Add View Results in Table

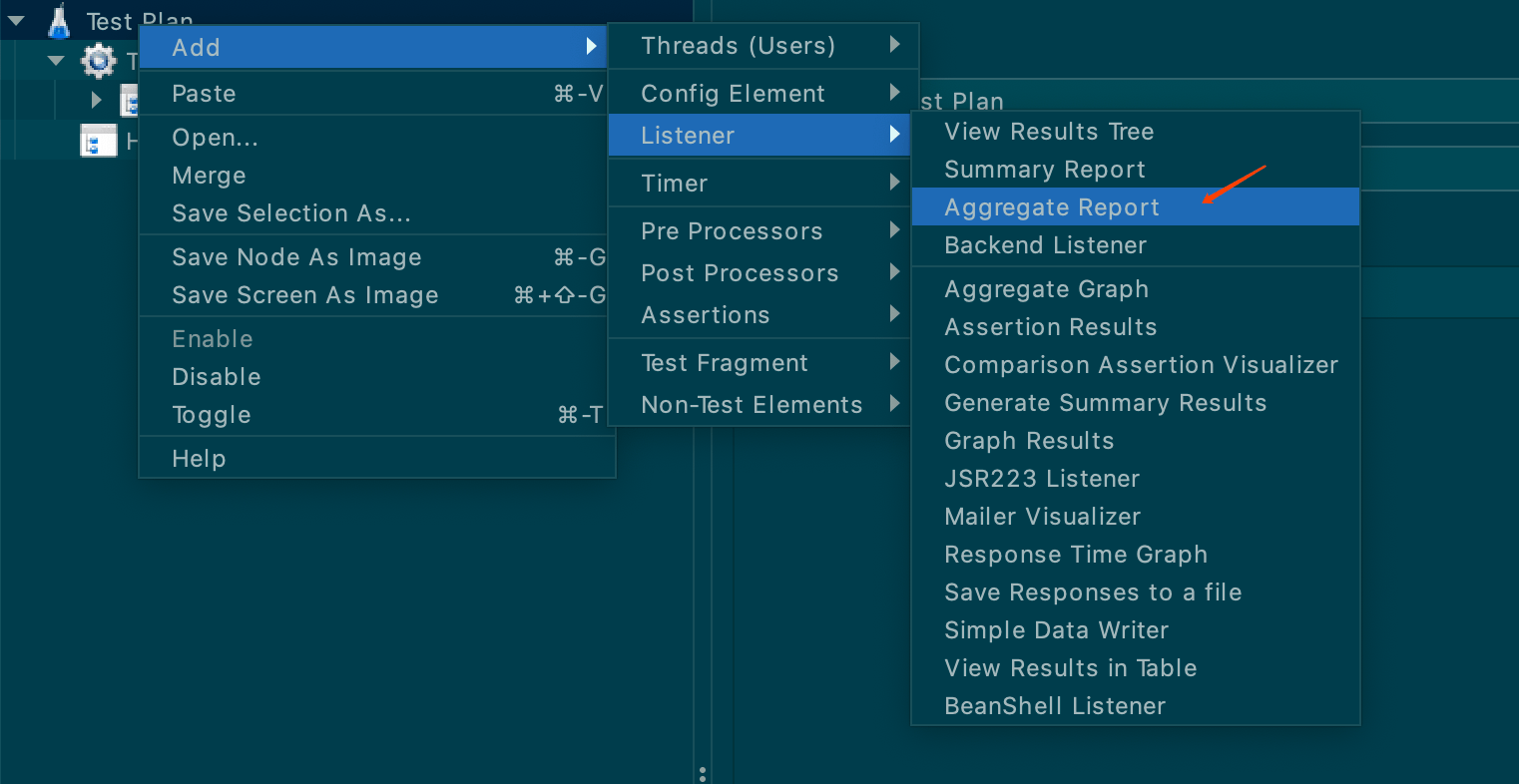point(1136,668)
